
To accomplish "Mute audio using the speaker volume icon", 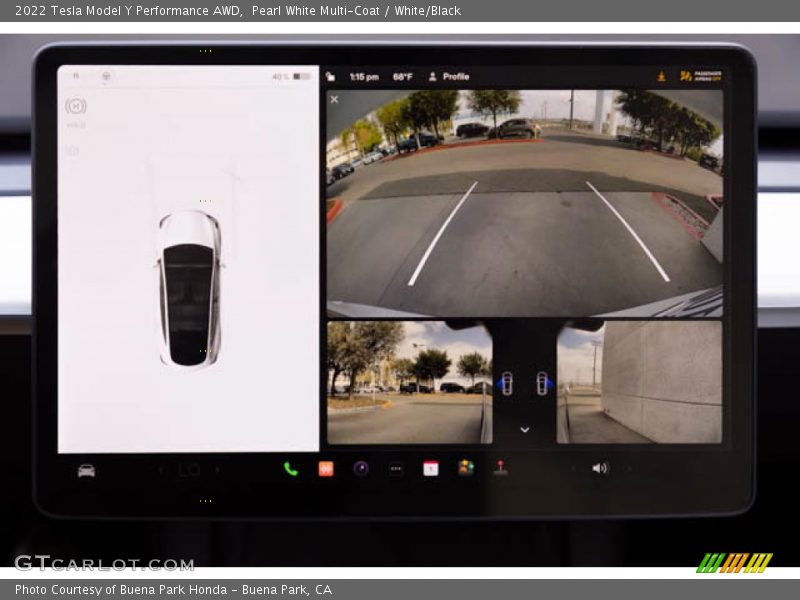I will (x=598, y=468).
